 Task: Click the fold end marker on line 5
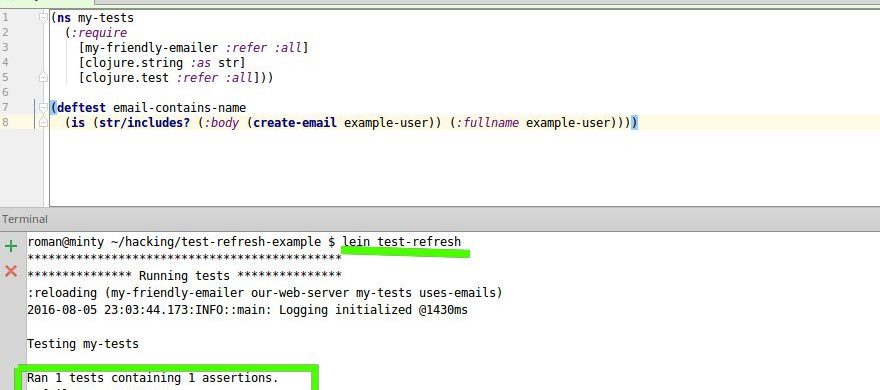pyautogui.click(x=43, y=77)
